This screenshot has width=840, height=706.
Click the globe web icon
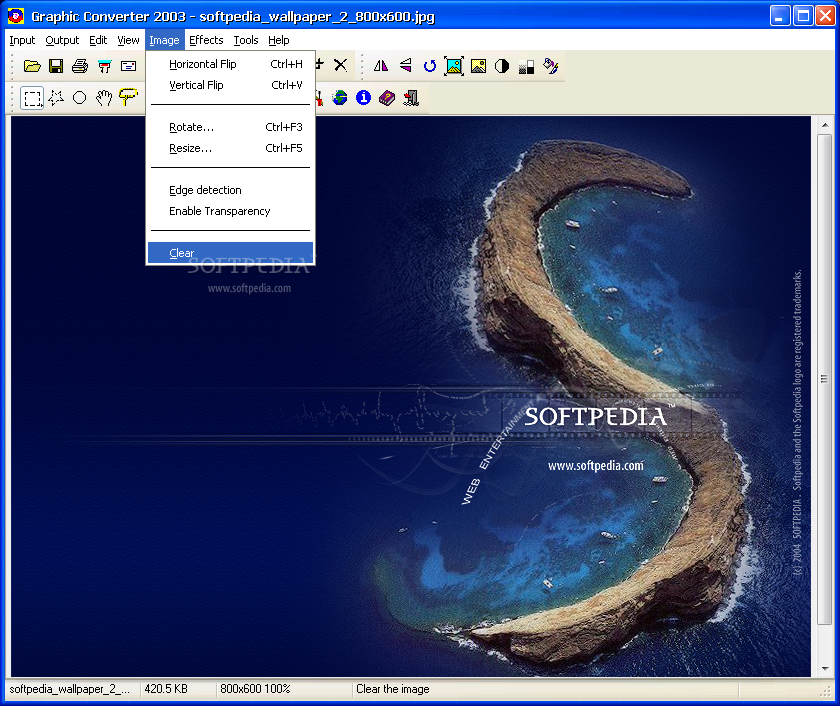(339, 97)
